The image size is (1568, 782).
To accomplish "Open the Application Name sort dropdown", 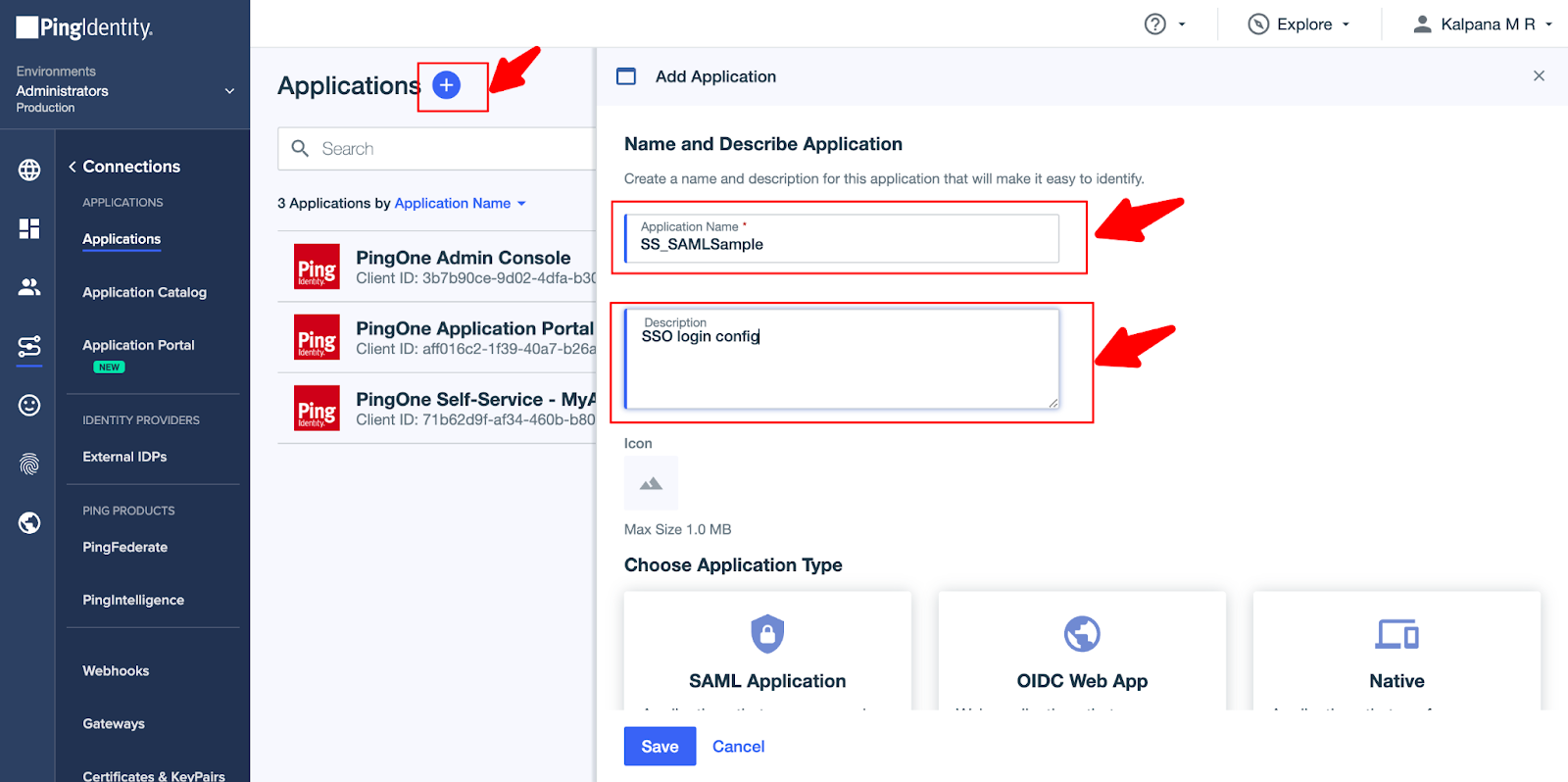I will coord(461,203).
